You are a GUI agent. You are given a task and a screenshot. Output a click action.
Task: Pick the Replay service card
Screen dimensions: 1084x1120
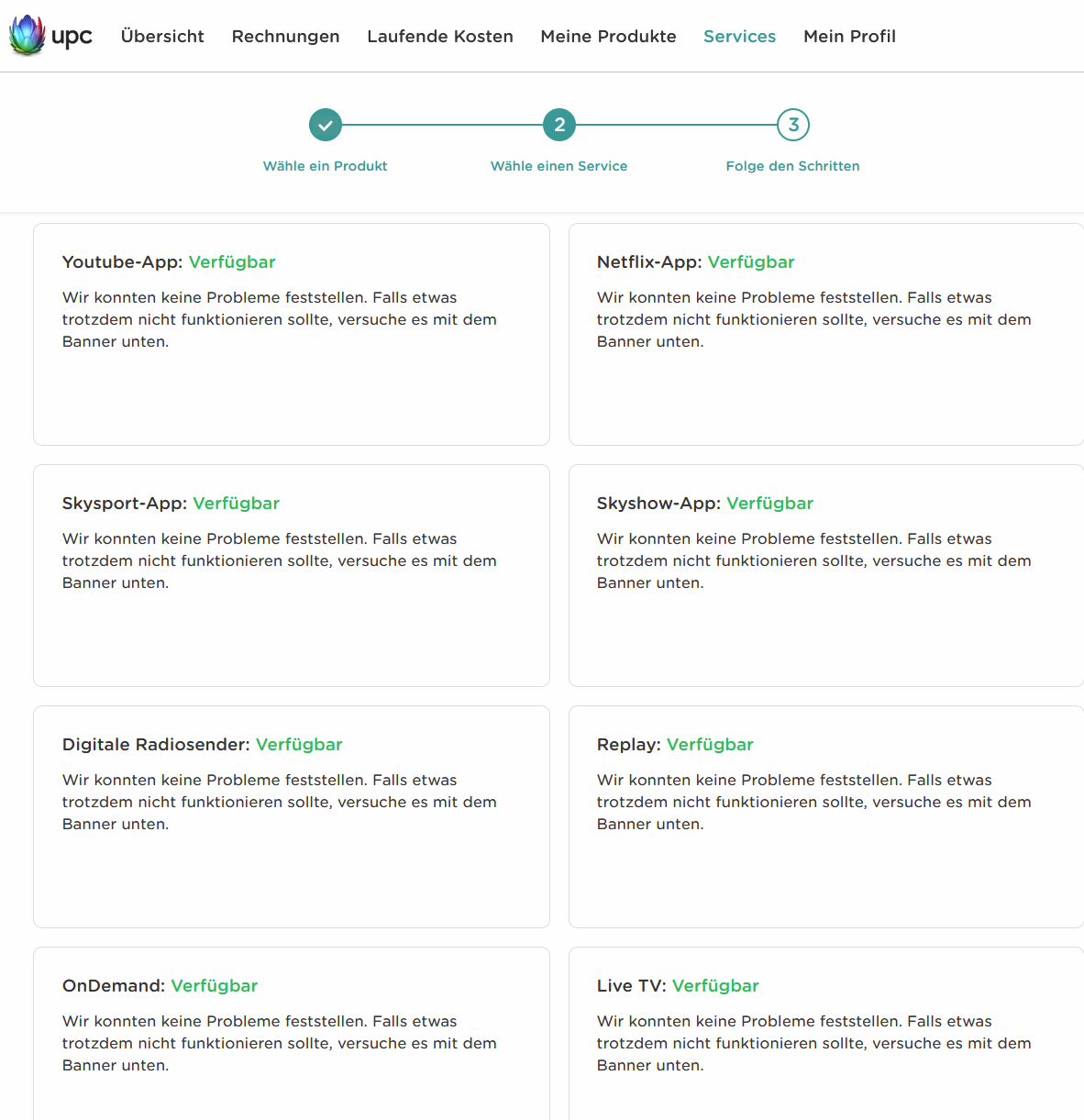click(825, 817)
